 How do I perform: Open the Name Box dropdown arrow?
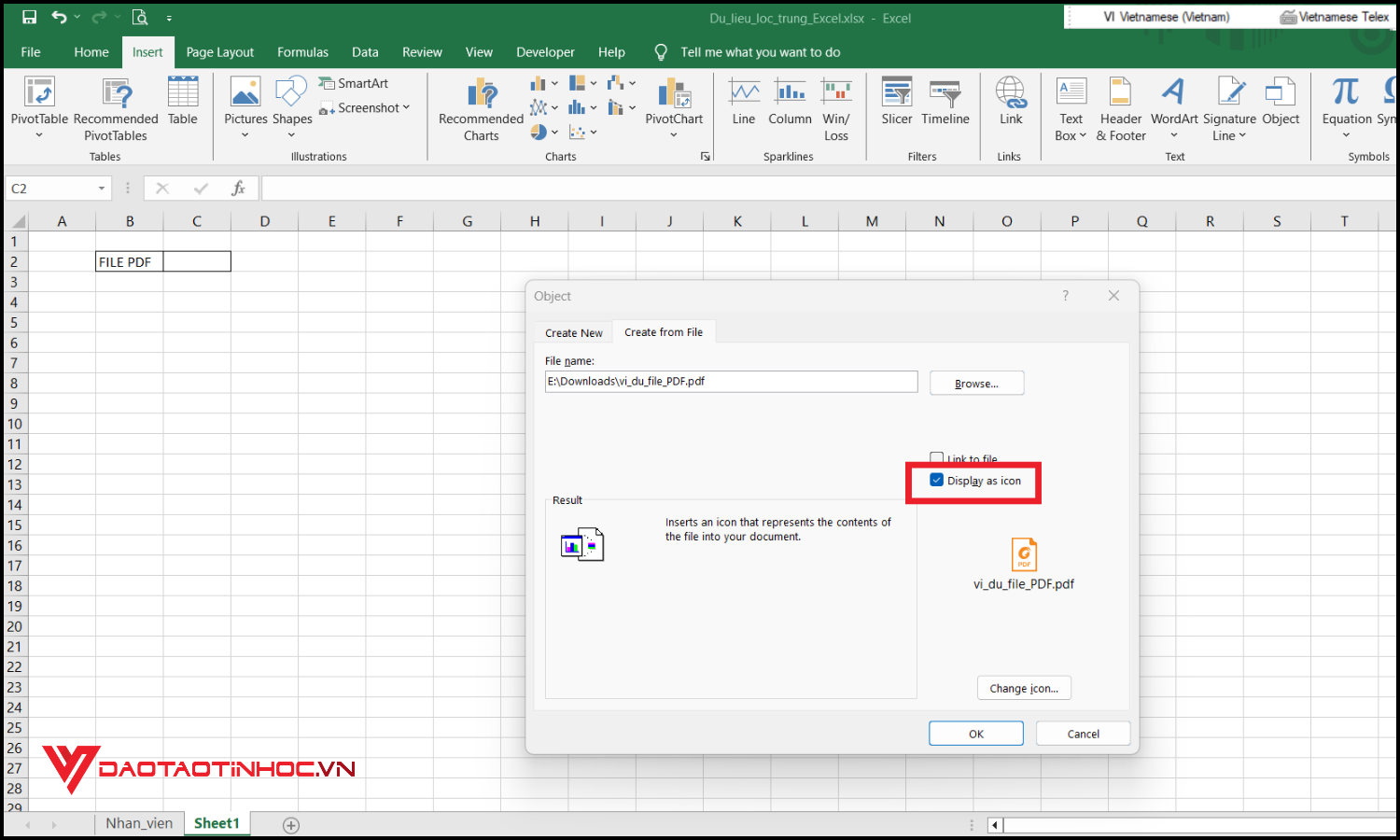tap(102, 189)
